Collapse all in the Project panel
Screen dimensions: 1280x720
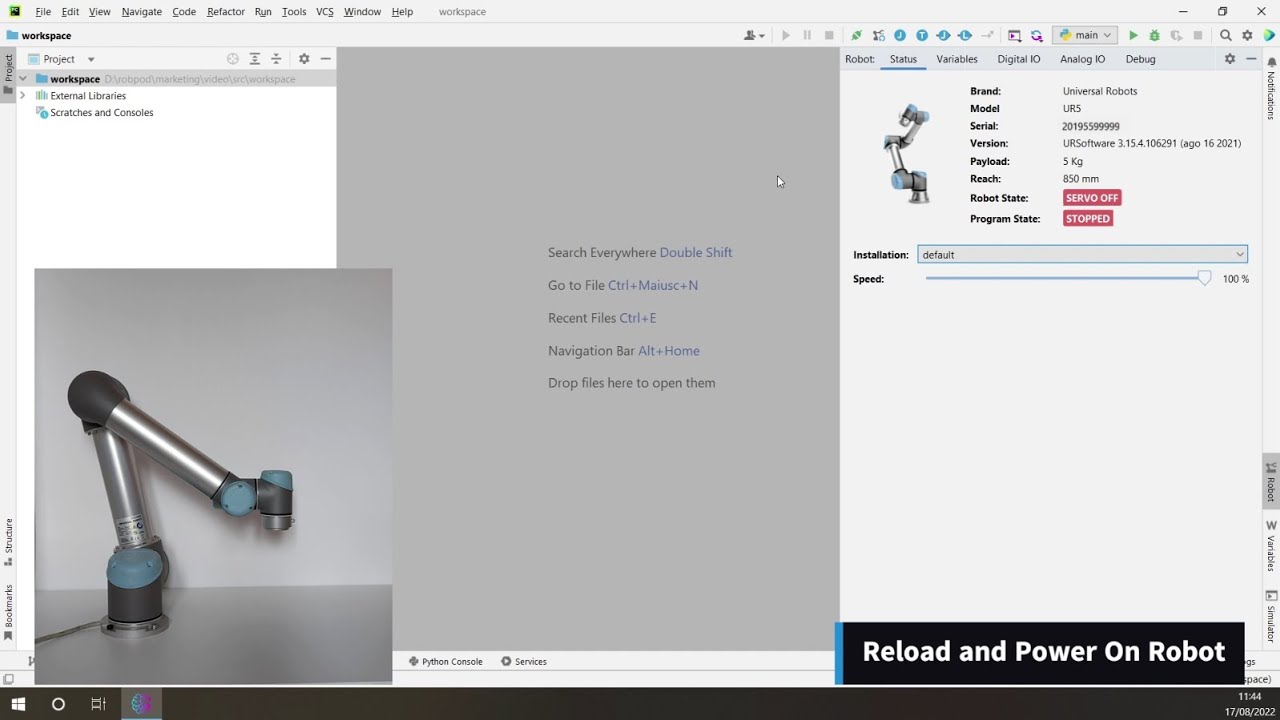[277, 59]
